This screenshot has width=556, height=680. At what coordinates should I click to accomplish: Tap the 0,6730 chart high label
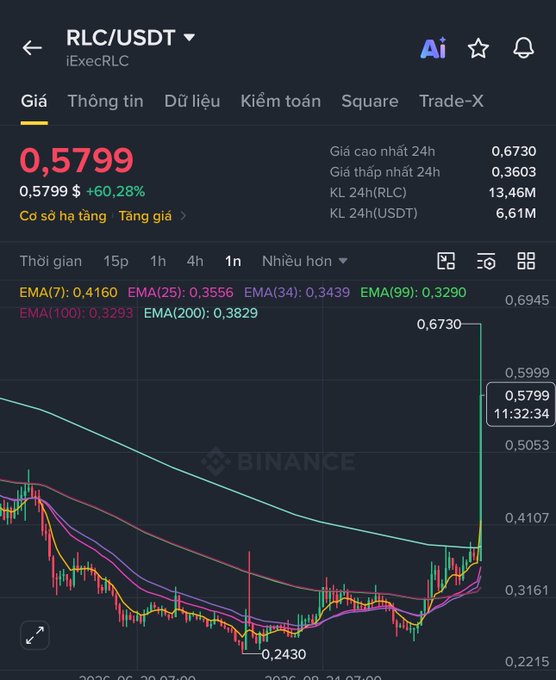[439, 324]
